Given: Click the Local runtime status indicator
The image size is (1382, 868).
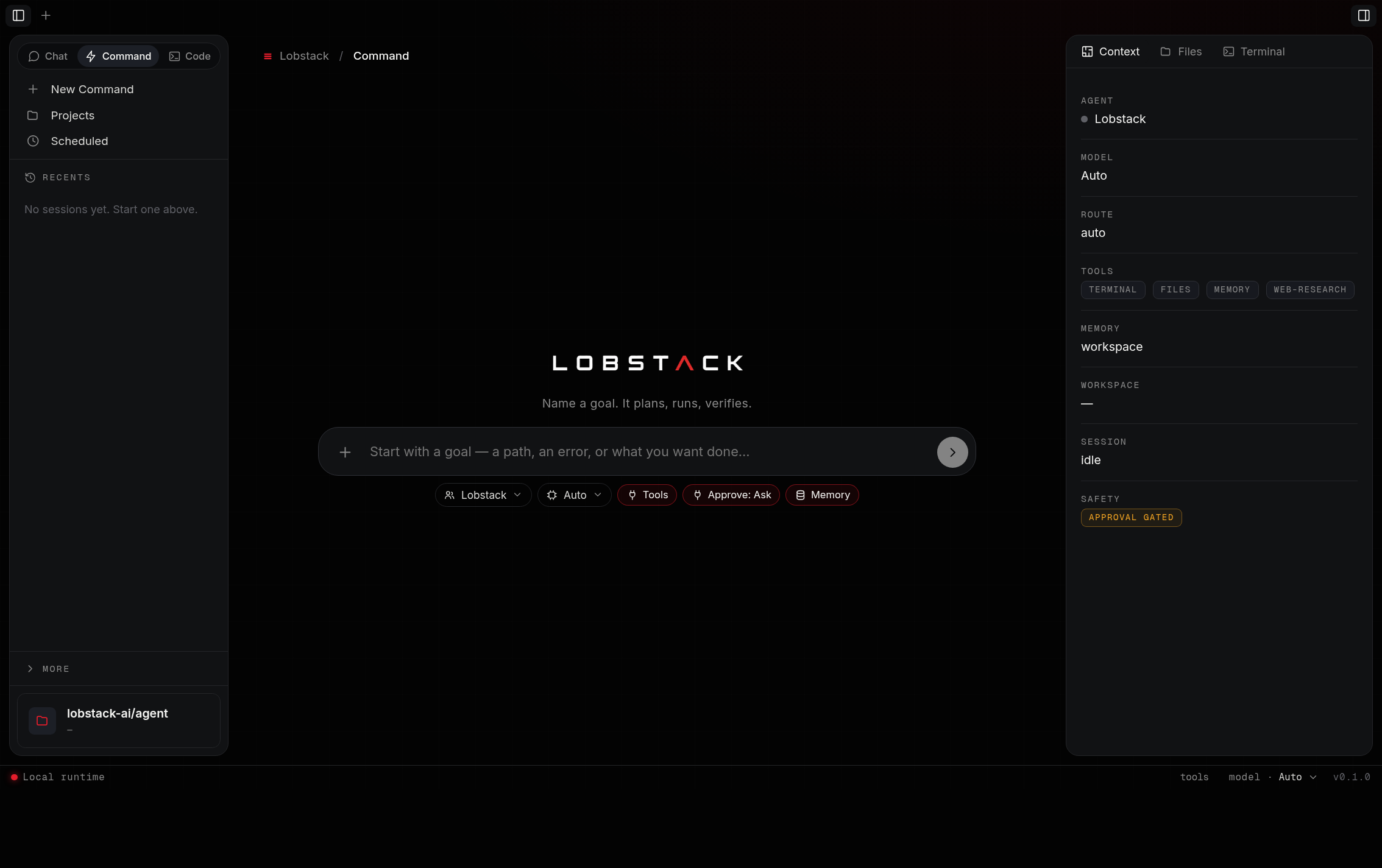Looking at the screenshot, I should pyautogui.click(x=58, y=777).
